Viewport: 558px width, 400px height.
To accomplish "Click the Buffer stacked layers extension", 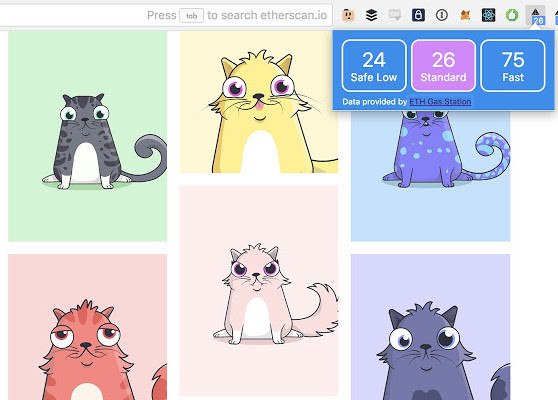I will 371,15.
